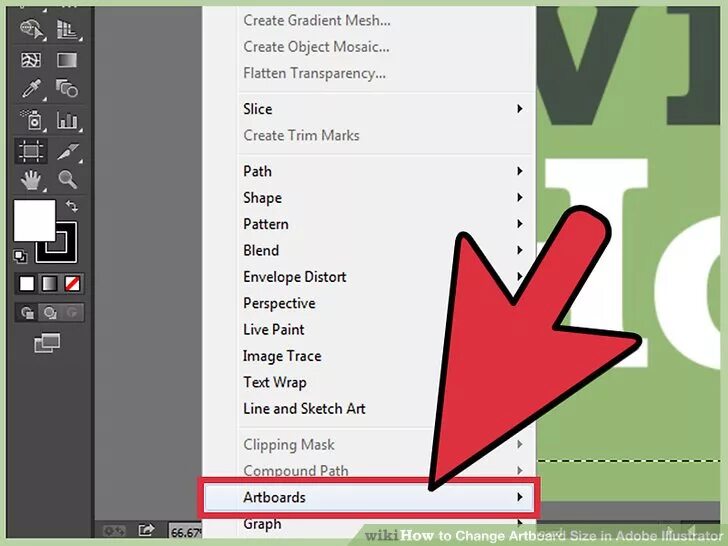Click the grayed GPU sync status icon
728x546 pixels.
(114, 530)
